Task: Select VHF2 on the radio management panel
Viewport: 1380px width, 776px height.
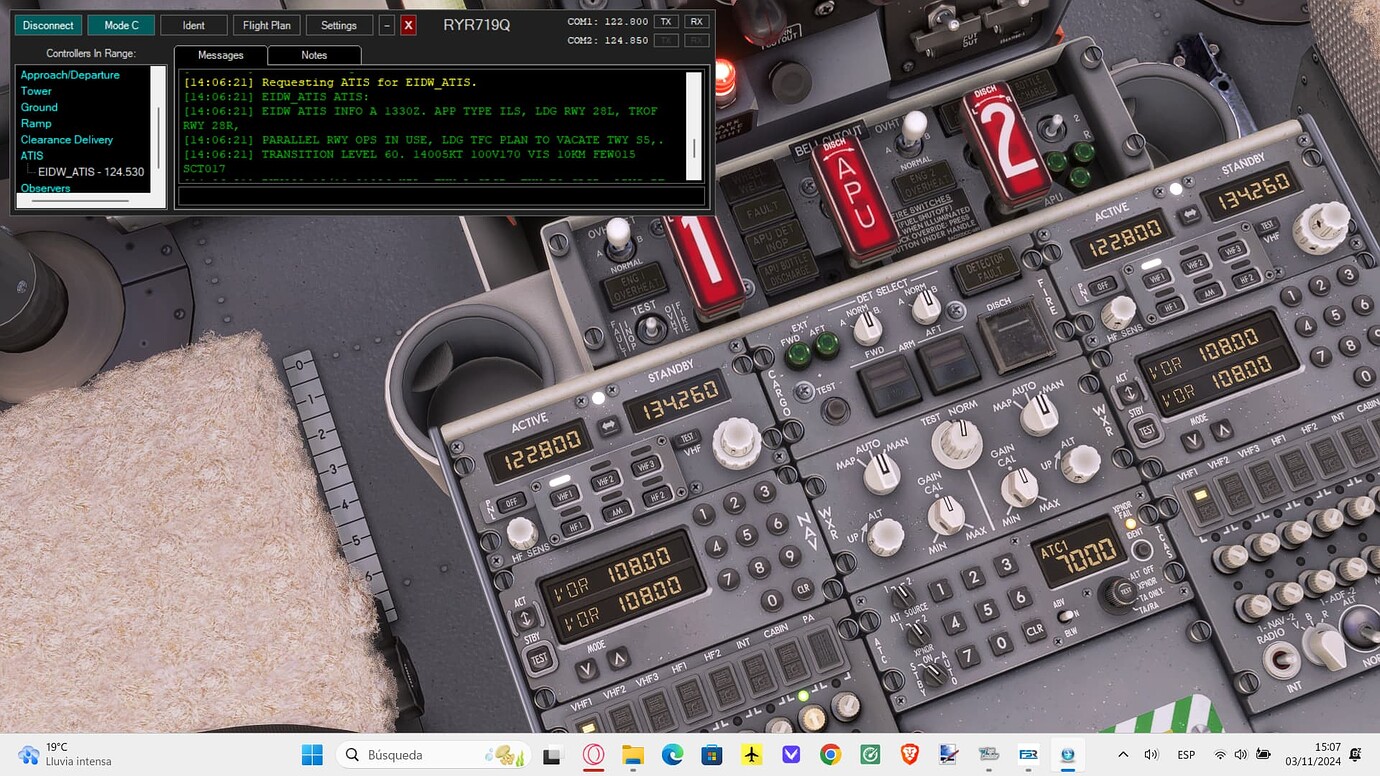Action: [605, 479]
